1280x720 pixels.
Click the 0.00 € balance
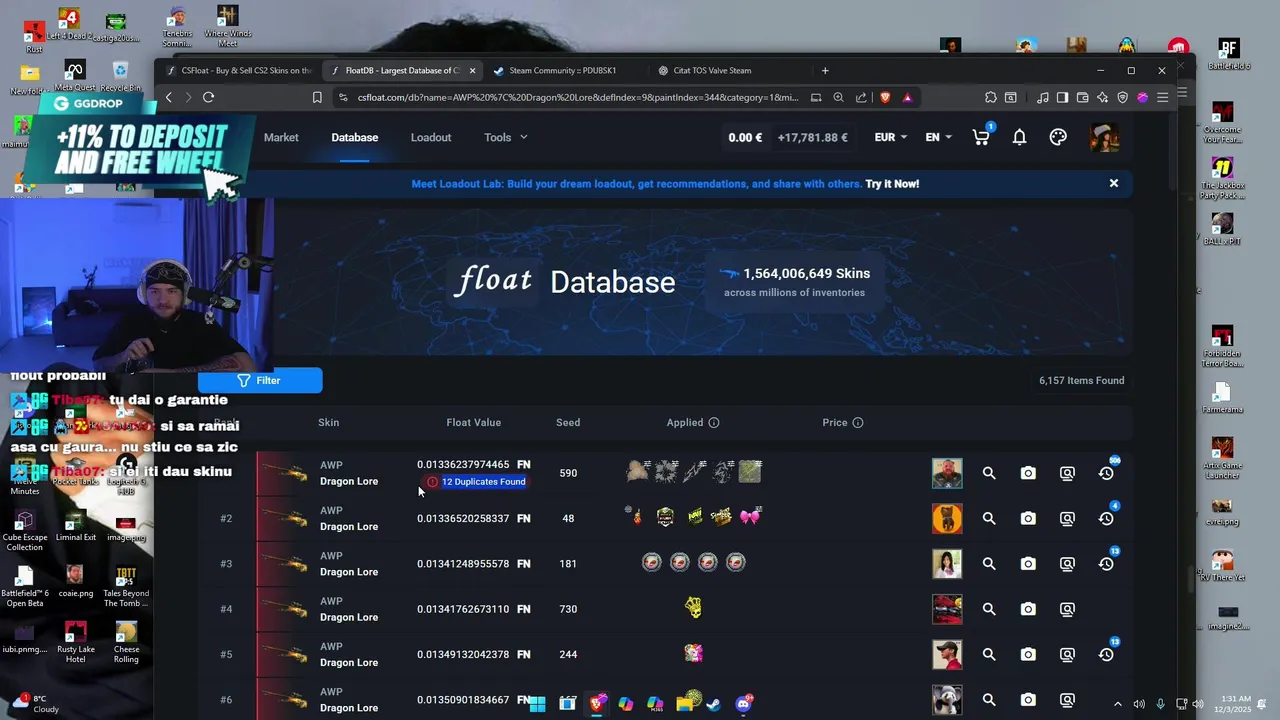745,137
